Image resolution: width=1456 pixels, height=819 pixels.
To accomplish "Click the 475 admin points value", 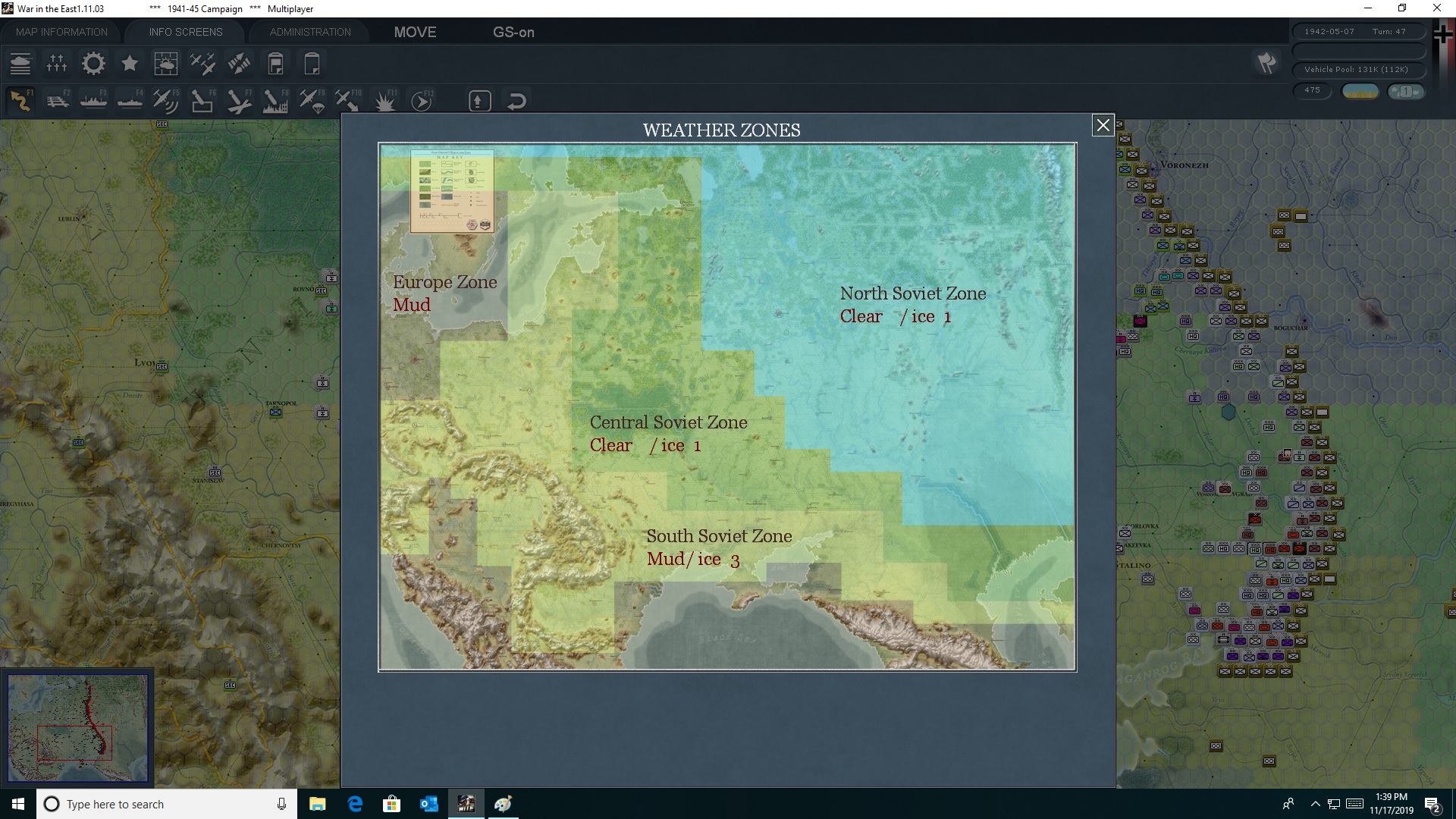I will (1312, 90).
